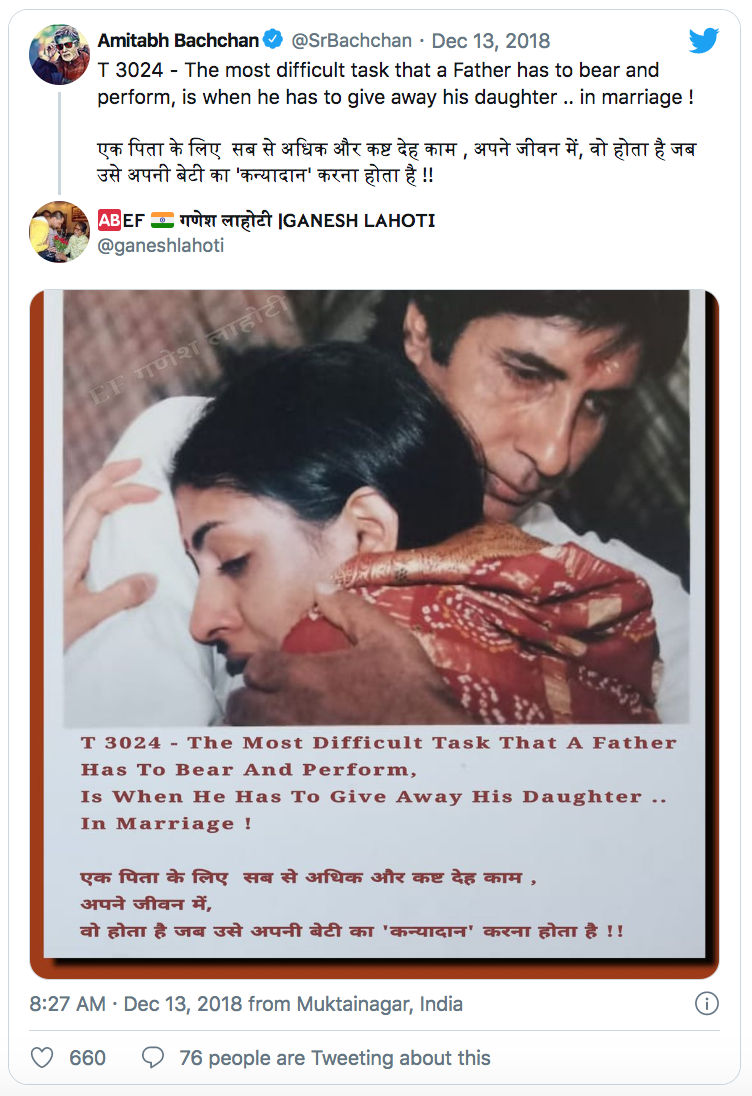
Task: Click the Amitabh Bachchan display name
Action: [178, 41]
